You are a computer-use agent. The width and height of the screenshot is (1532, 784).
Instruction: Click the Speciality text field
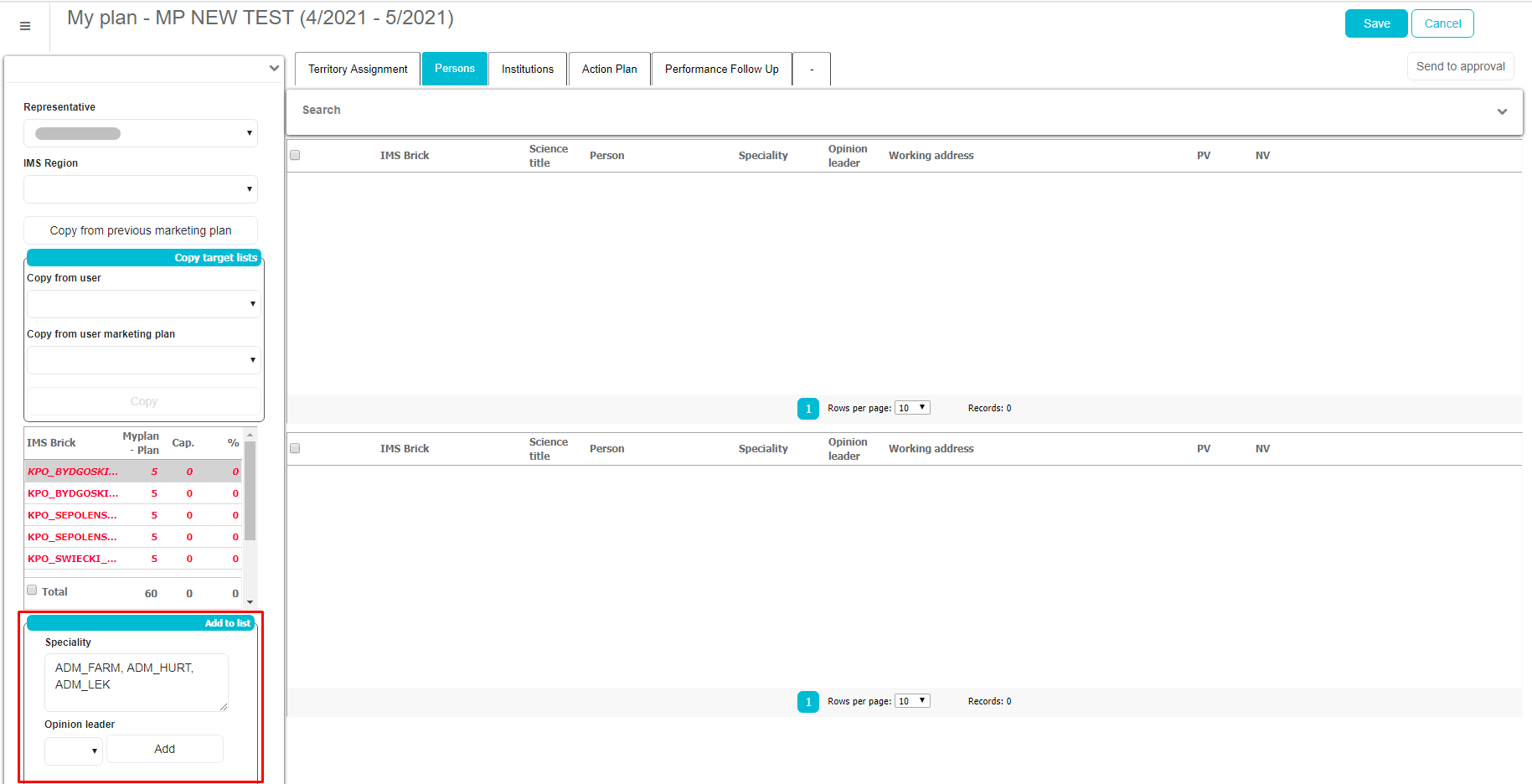pos(136,682)
